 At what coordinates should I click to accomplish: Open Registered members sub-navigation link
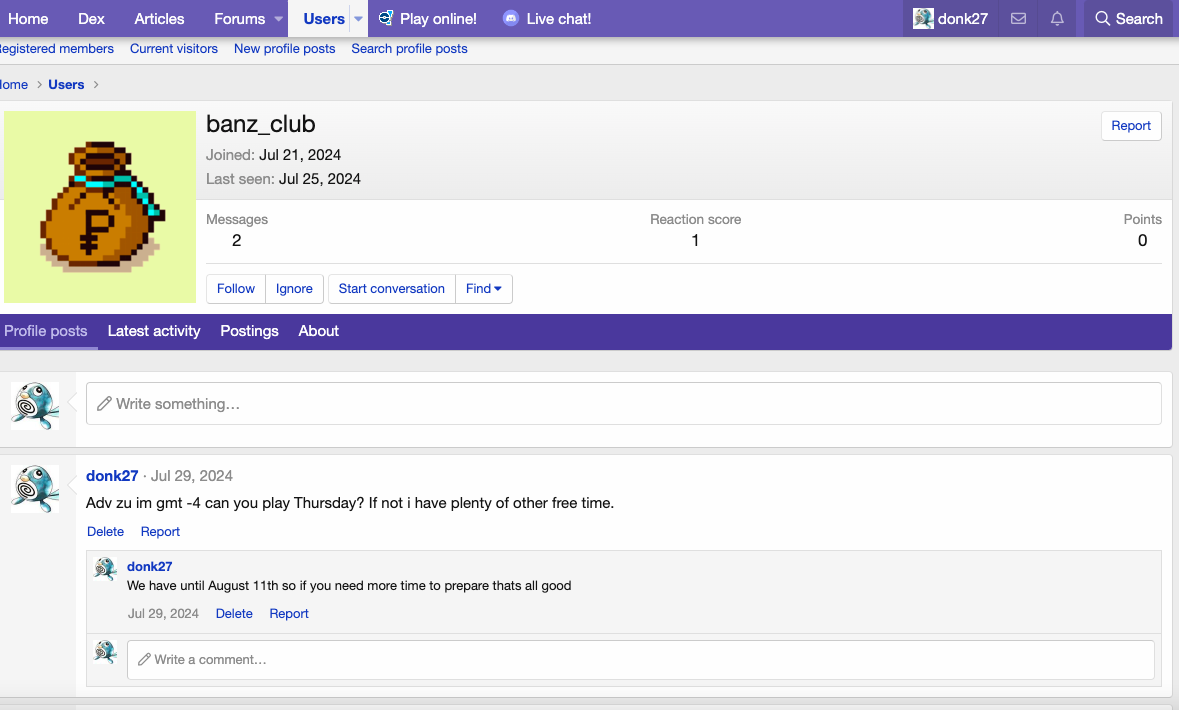coord(56,48)
